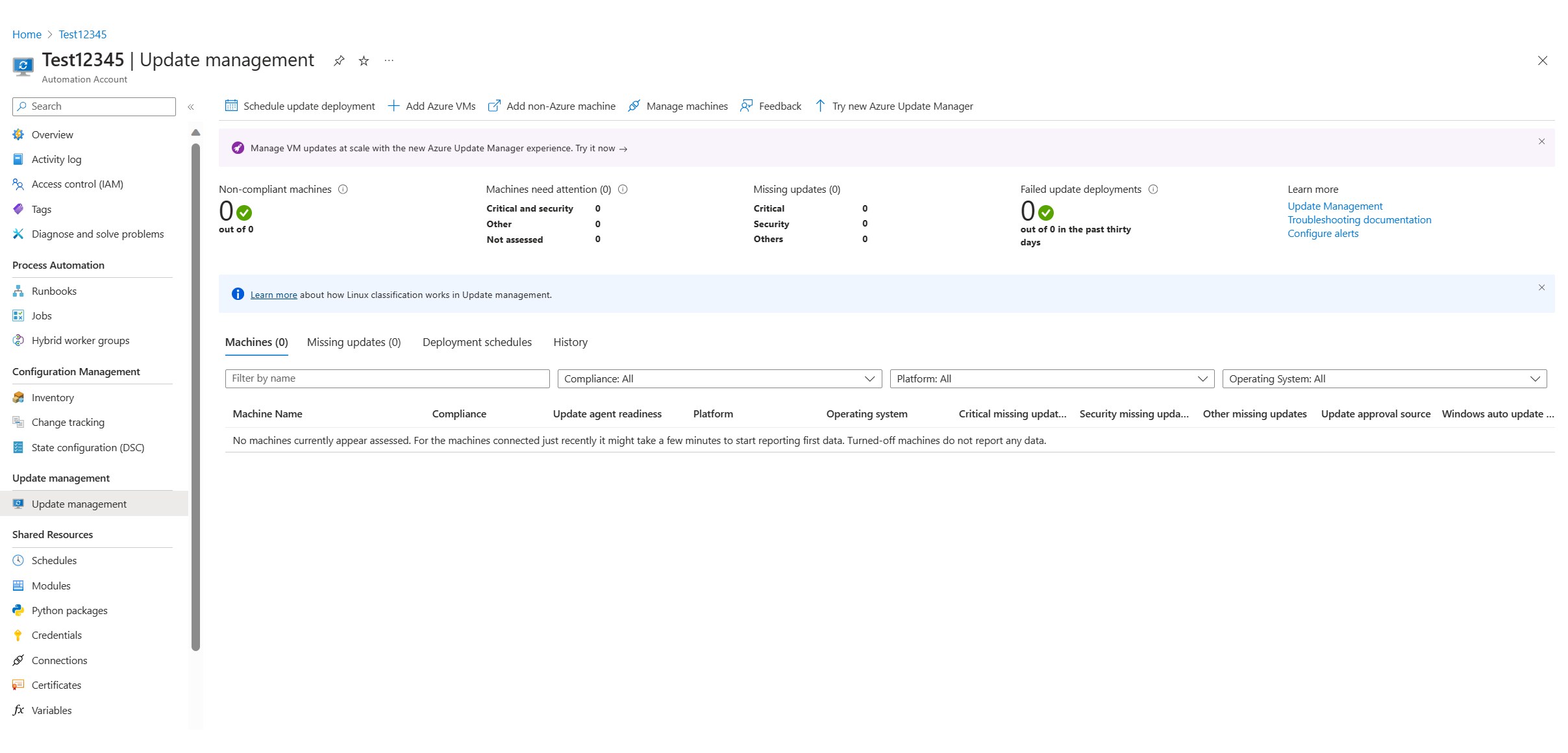Click the Runbooks process automation icon
1568x753 pixels.
(x=19, y=290)
